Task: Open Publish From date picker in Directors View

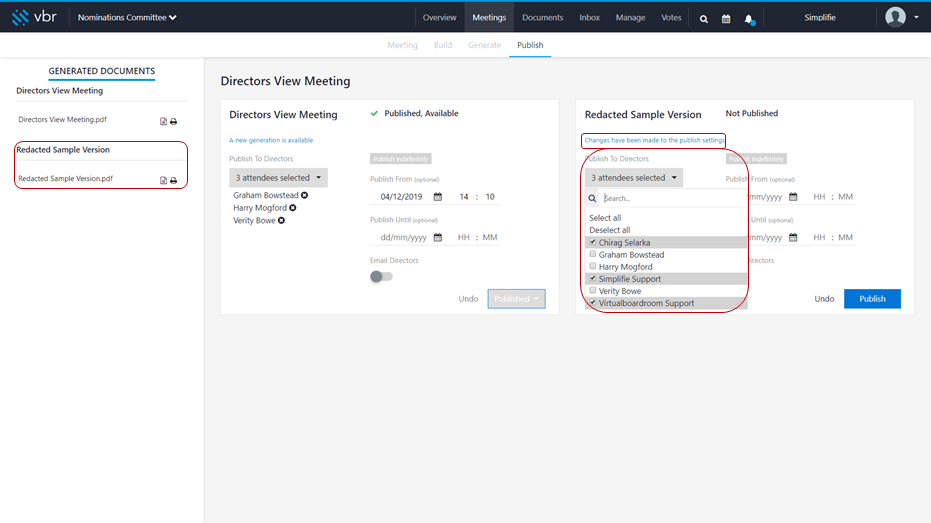Action: [438, 196]
